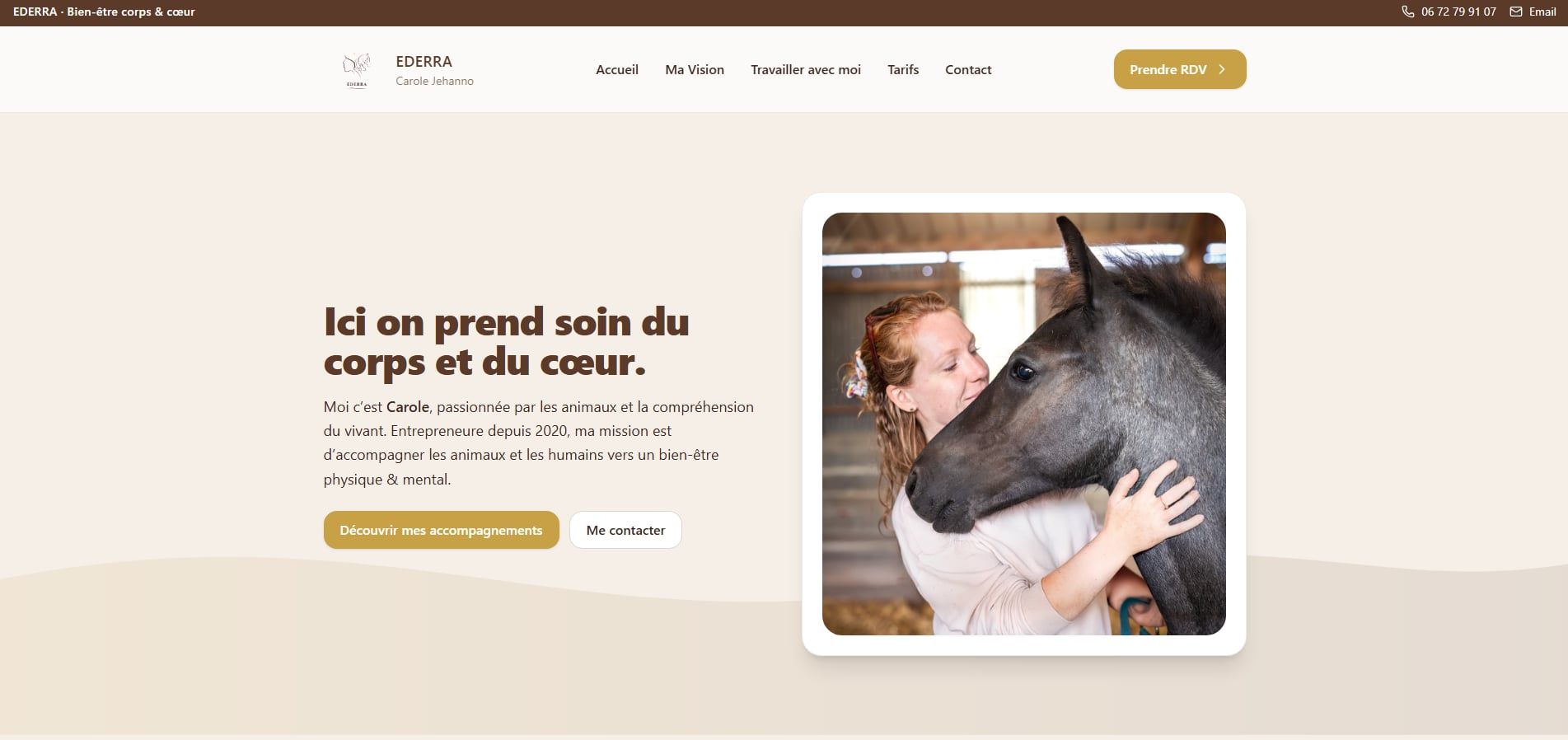1568x740 pixels.
Task: Click the top bar tagline Bien-être corps & cœur
Action: click(x=131, y=12)
